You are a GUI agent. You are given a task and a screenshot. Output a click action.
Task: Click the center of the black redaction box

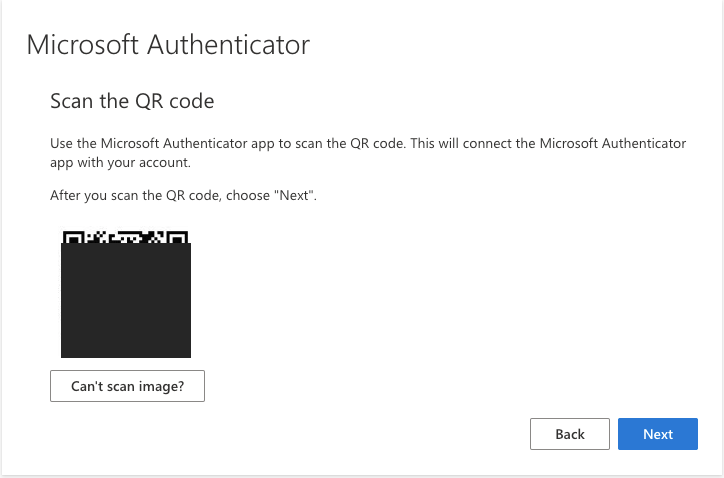click(126, 300)
